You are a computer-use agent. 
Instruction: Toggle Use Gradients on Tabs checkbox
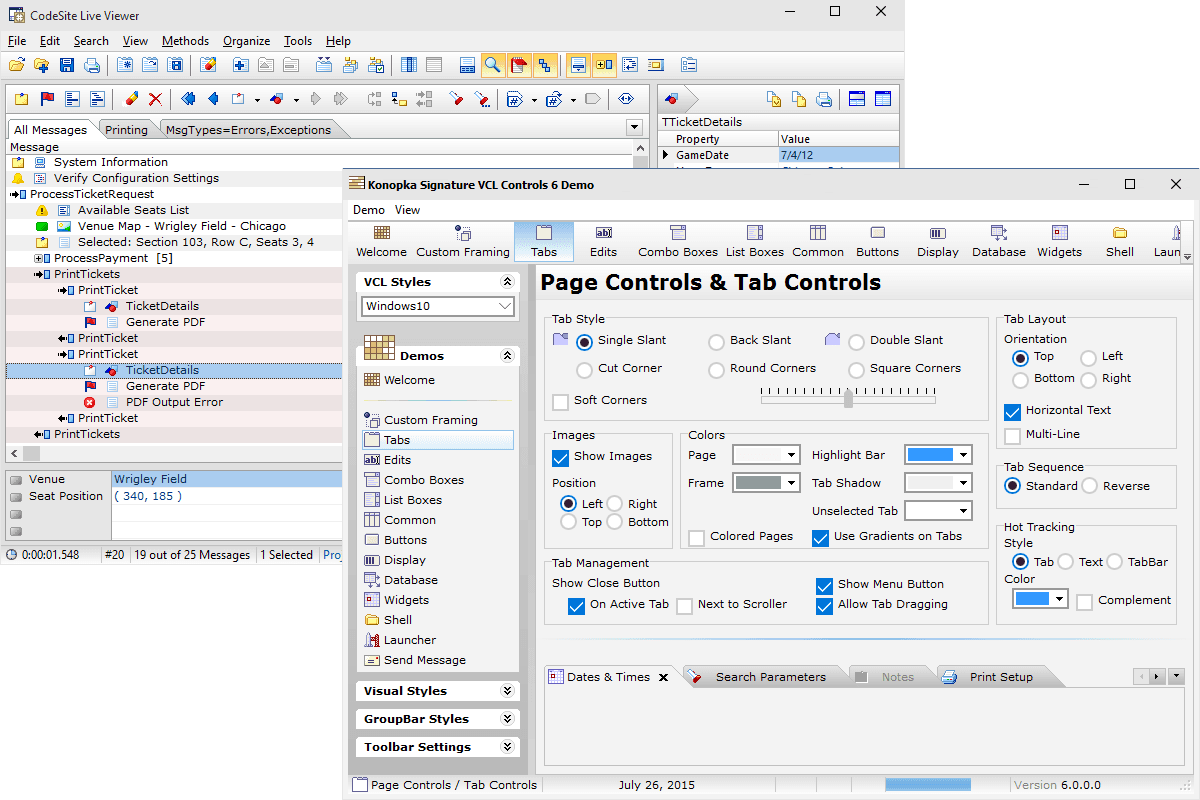click(x=821, y=537)
